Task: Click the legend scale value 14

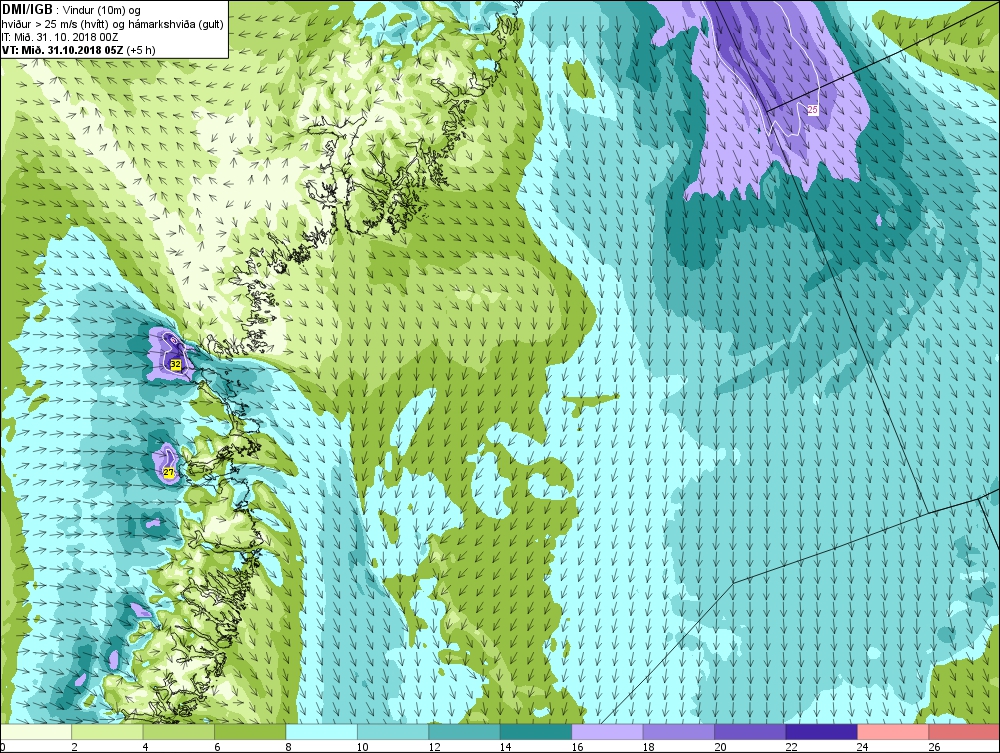Action: [x=505, y=747]
